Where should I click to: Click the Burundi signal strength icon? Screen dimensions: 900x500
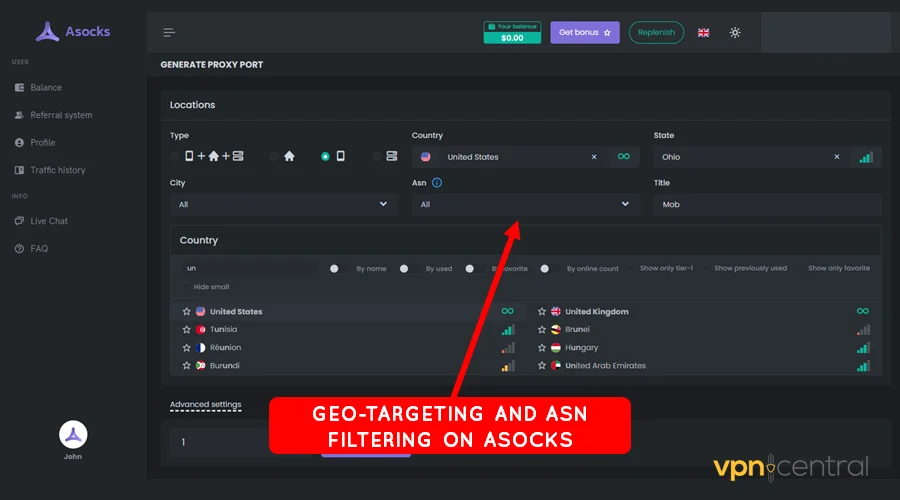point(508,366)
